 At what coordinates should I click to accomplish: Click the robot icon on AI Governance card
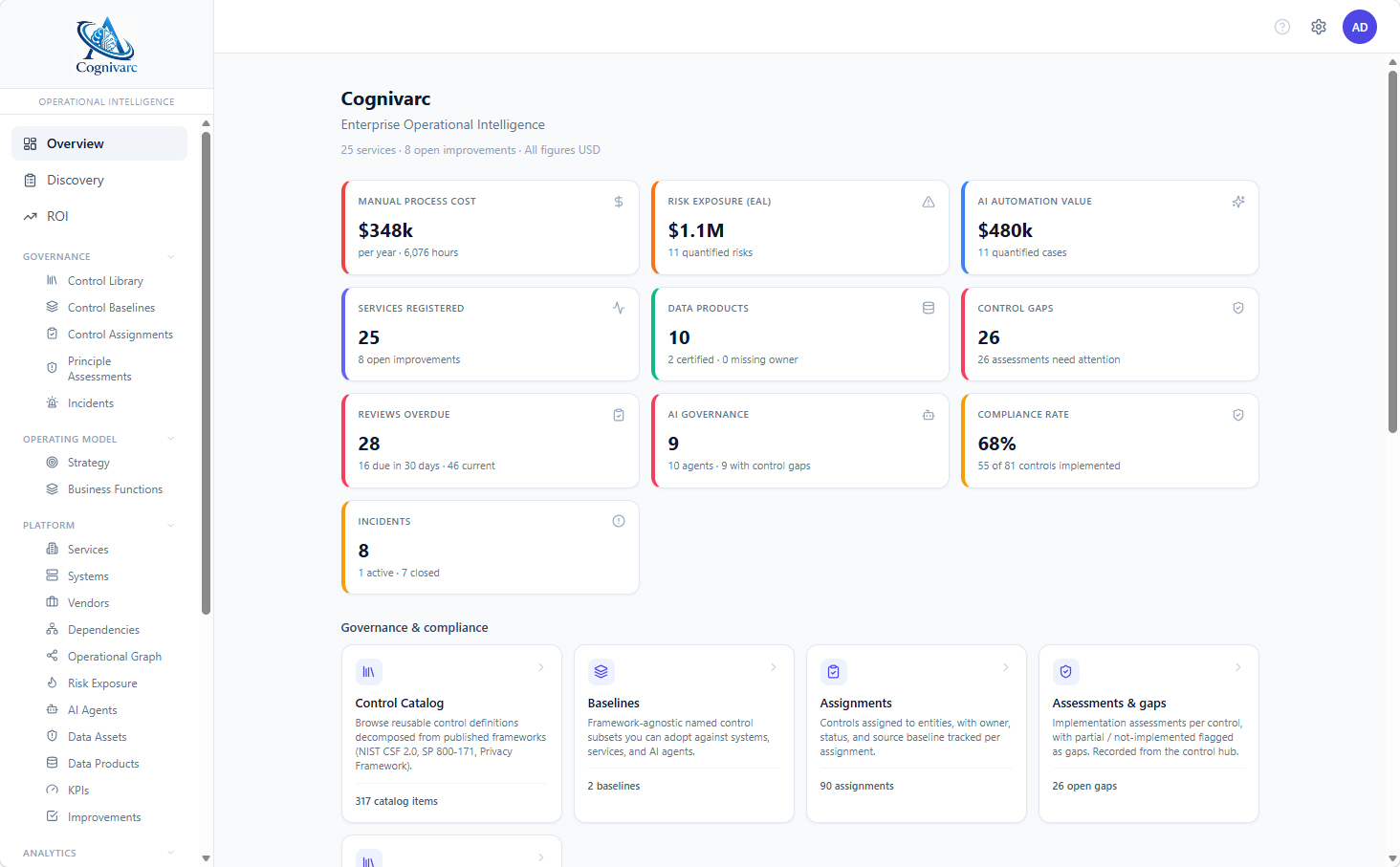click(929, 415)
